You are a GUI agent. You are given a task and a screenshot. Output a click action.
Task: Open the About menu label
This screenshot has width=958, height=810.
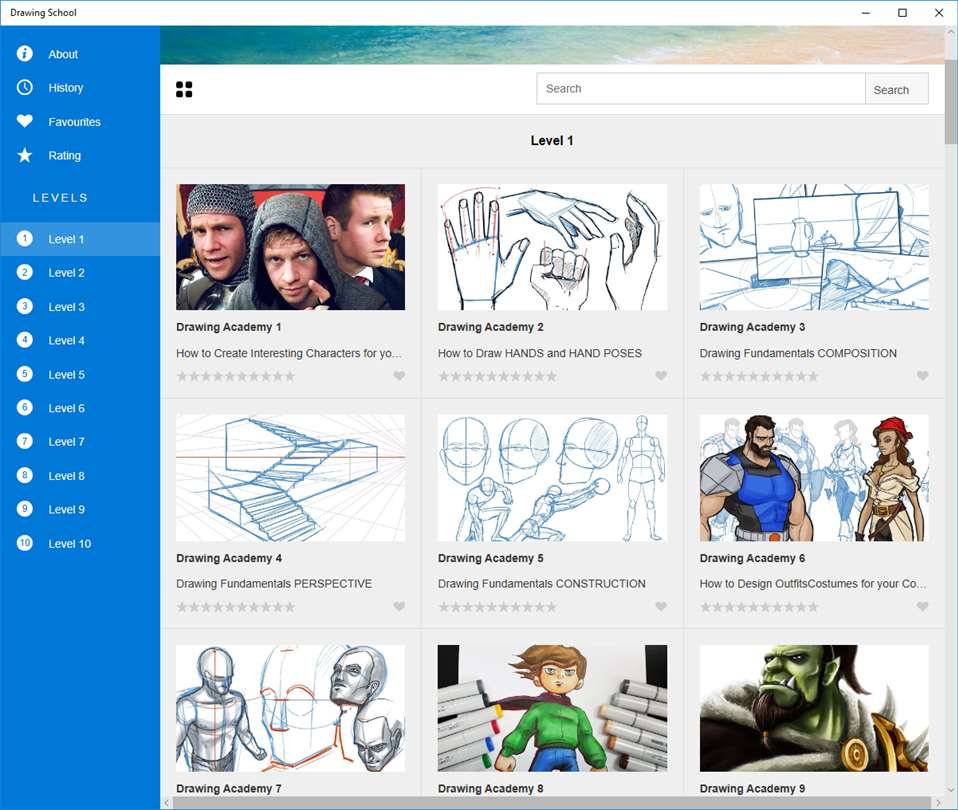coord(63,54)
